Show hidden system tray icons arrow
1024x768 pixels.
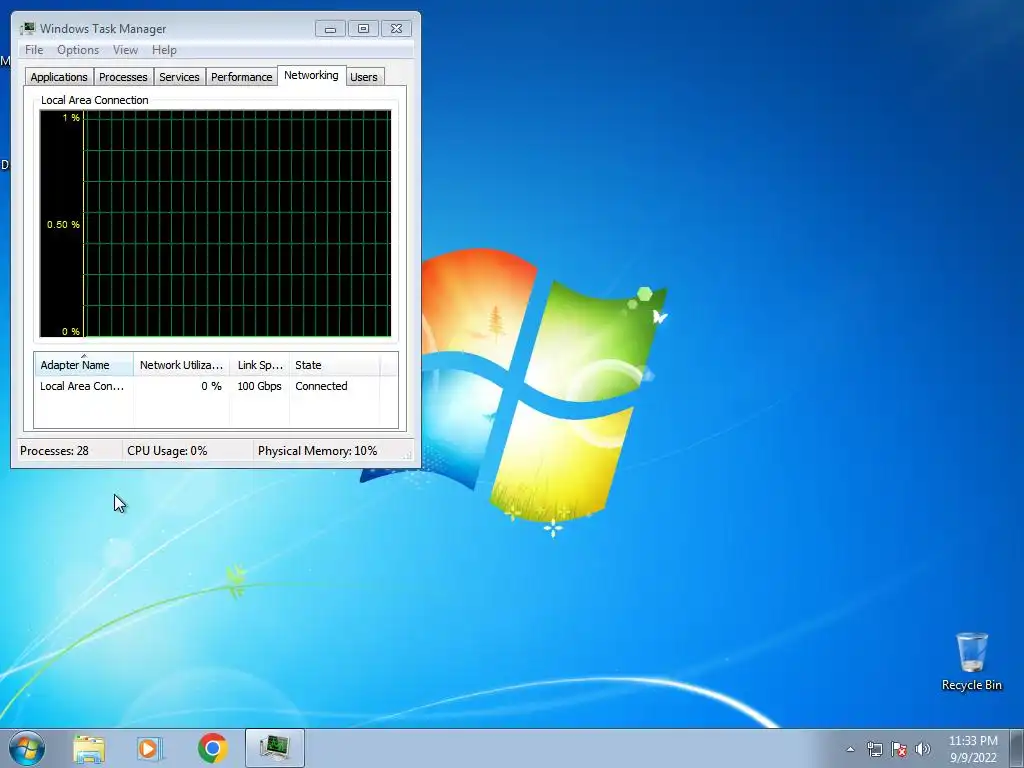coord(850,749)
